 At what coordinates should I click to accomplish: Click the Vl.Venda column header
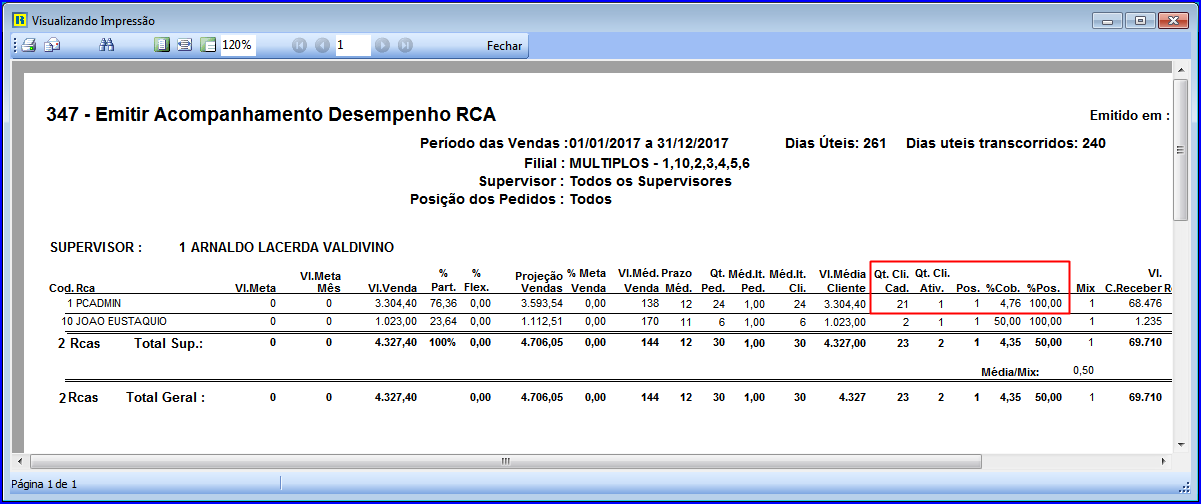392,289
